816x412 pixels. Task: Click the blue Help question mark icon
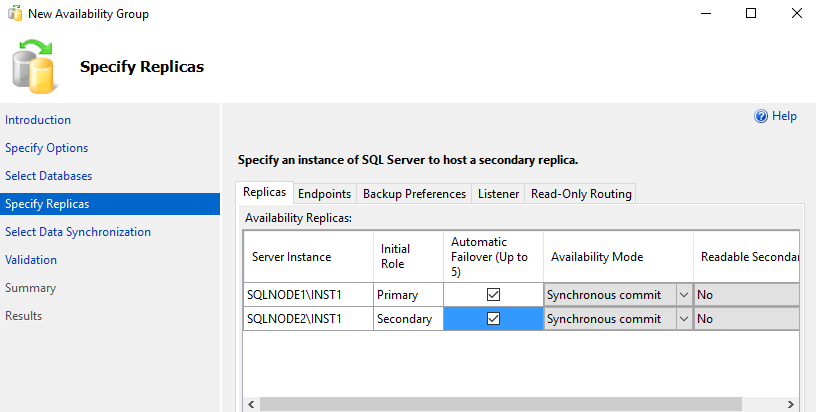pos(761,117)
